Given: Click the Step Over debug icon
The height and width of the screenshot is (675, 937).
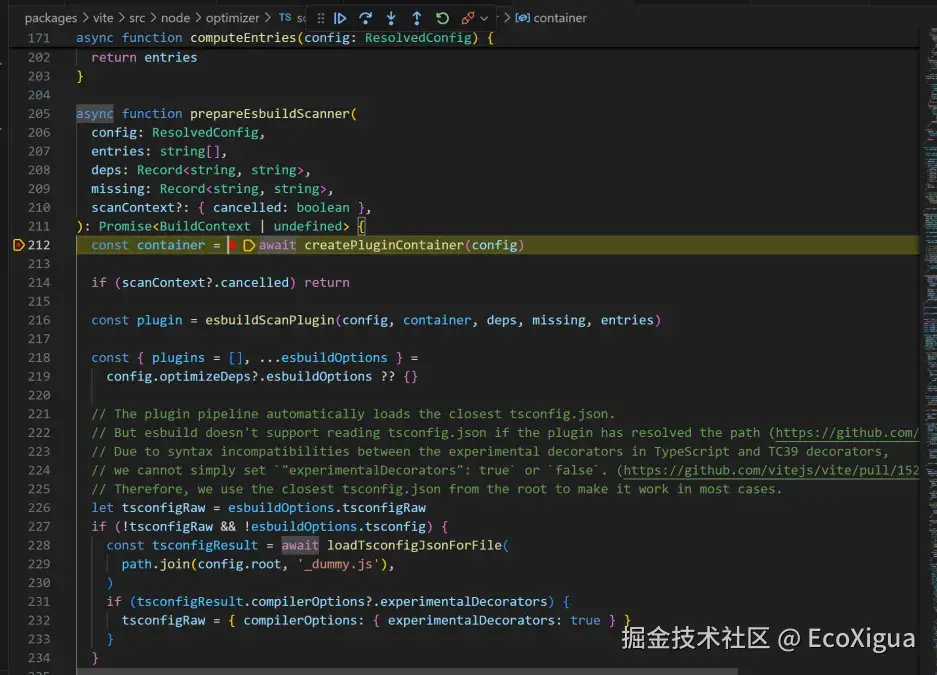Looking at the screenshot, I should pos(365,19).
